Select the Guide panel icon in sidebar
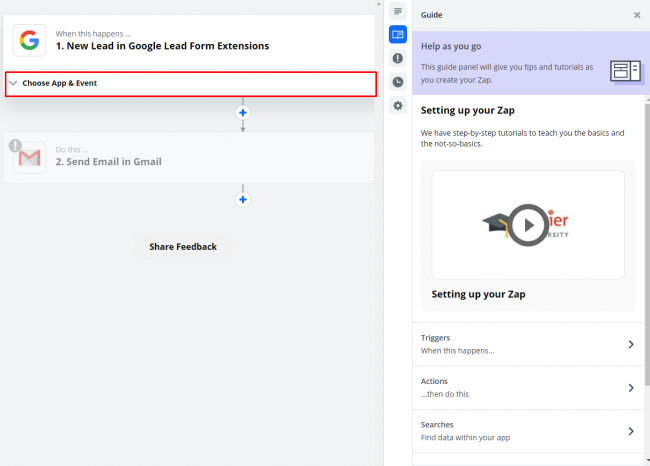 point(398,34)
